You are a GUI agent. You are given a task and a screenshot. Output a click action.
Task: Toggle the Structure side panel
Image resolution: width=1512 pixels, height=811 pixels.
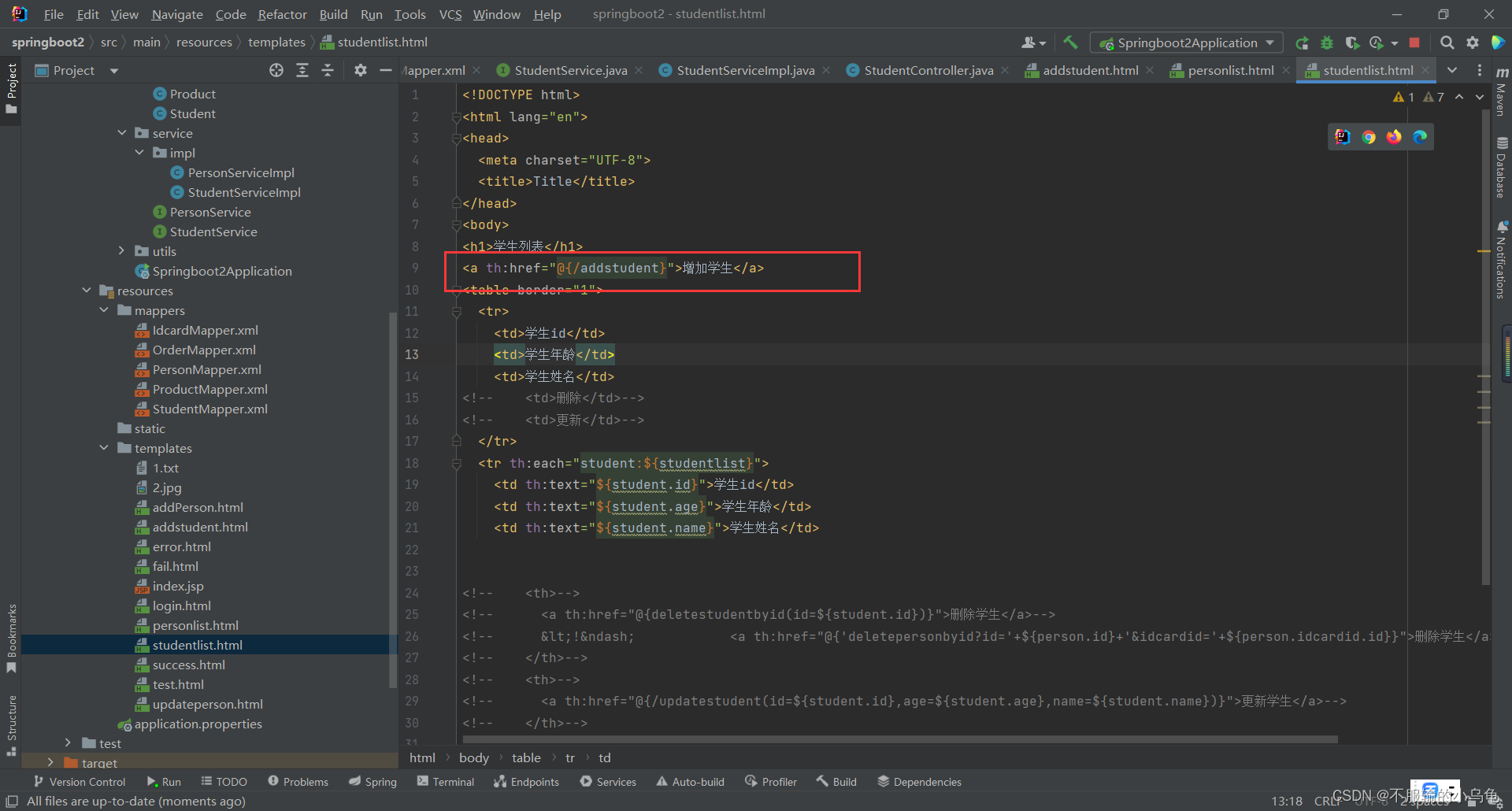pos(11,725)
